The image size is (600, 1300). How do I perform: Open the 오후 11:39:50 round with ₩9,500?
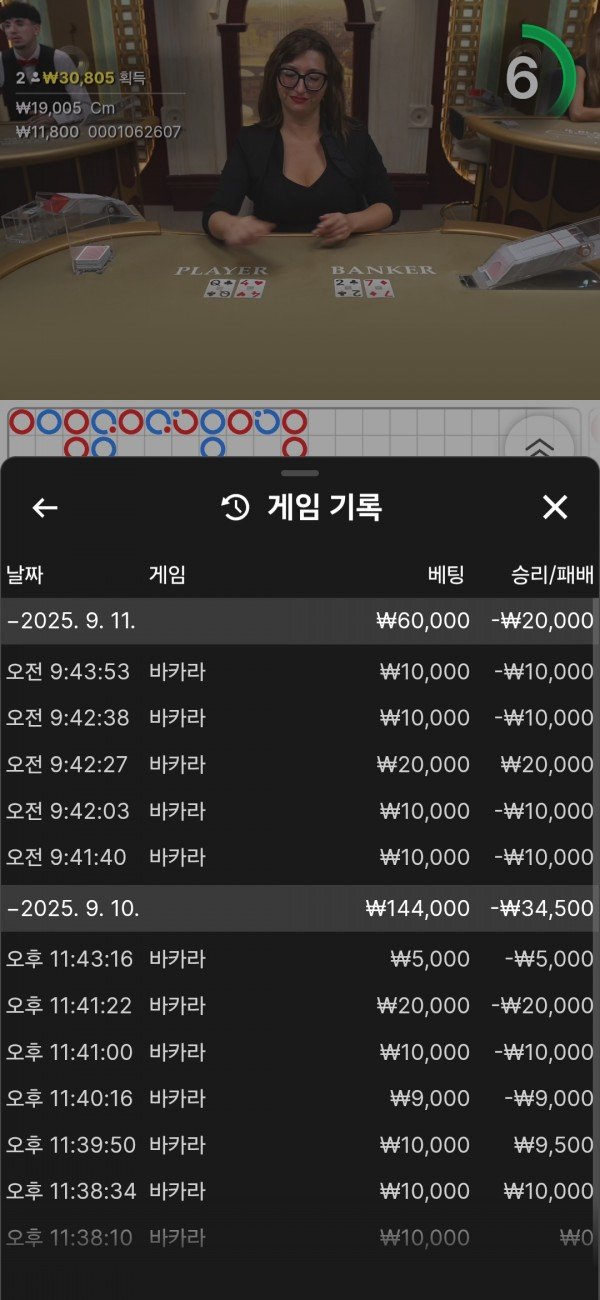coord(300,1145)
